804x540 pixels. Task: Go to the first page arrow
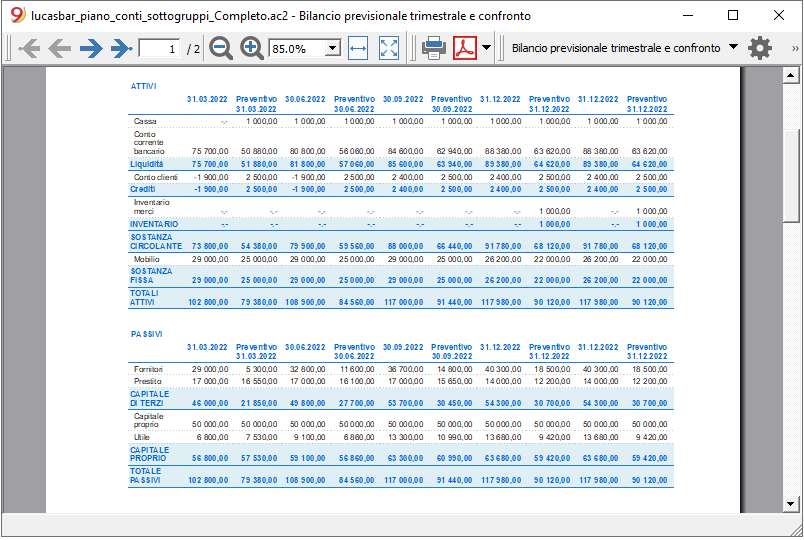pos(30,49)
